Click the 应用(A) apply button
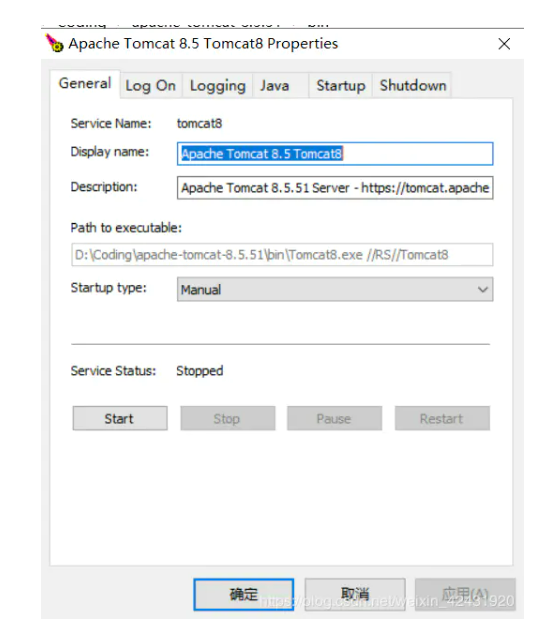The width and height of the screenshot is (546, 621). coord(465,594)
